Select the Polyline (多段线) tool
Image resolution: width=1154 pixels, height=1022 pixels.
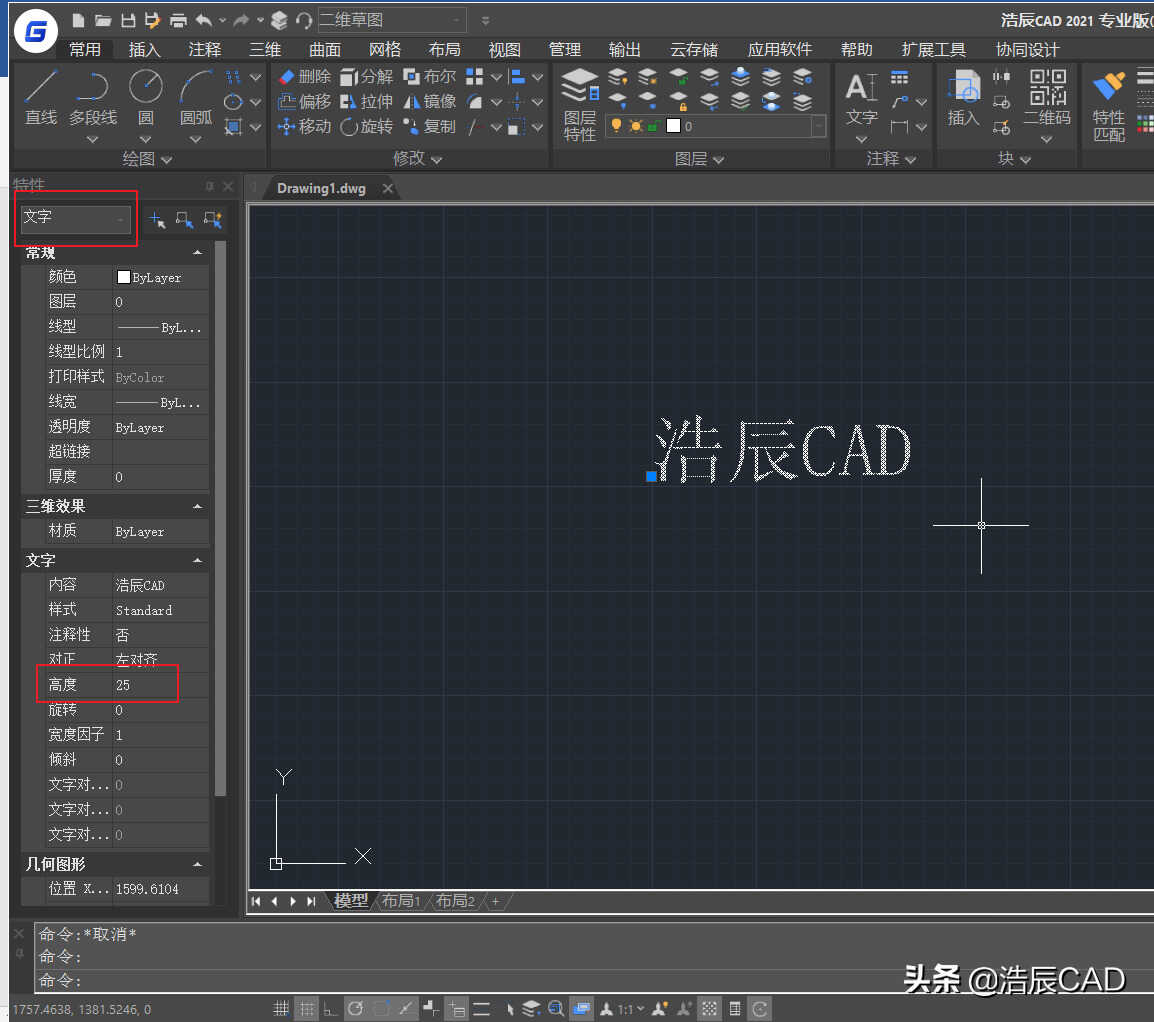[x=93, y=97]
